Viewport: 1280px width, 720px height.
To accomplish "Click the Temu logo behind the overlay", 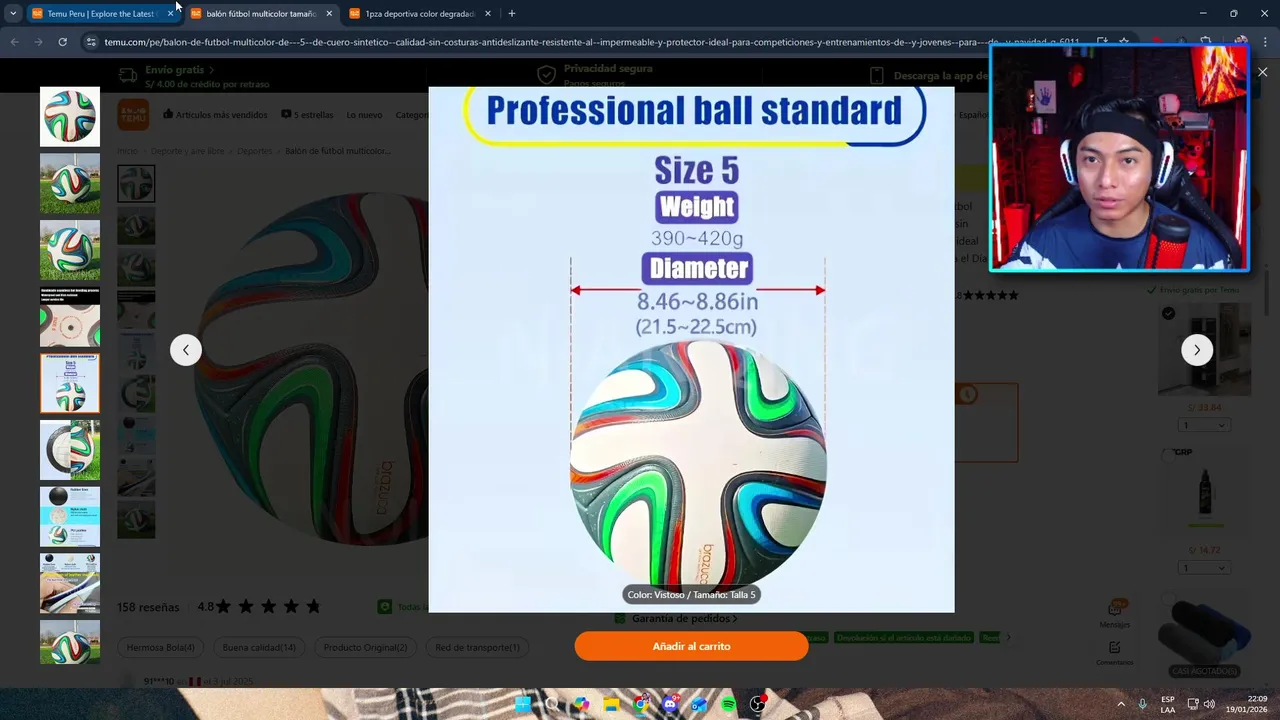I will 133,115.
